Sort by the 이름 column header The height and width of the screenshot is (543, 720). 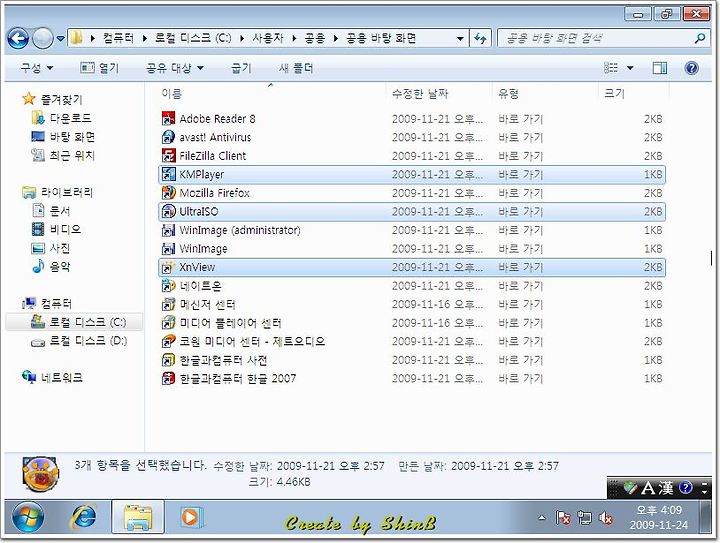(271, 94)
